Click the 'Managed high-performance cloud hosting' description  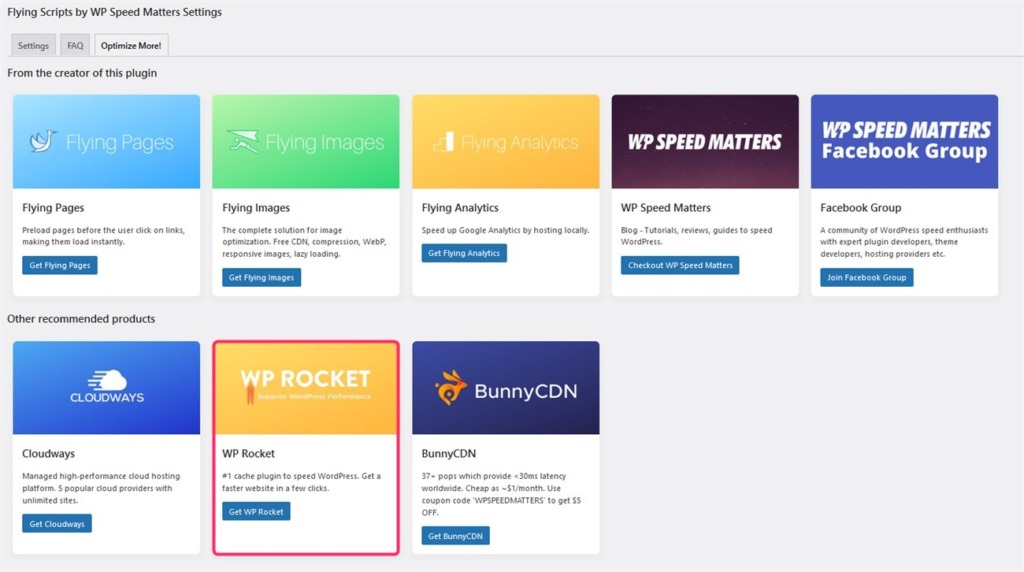tap(101, 488)
